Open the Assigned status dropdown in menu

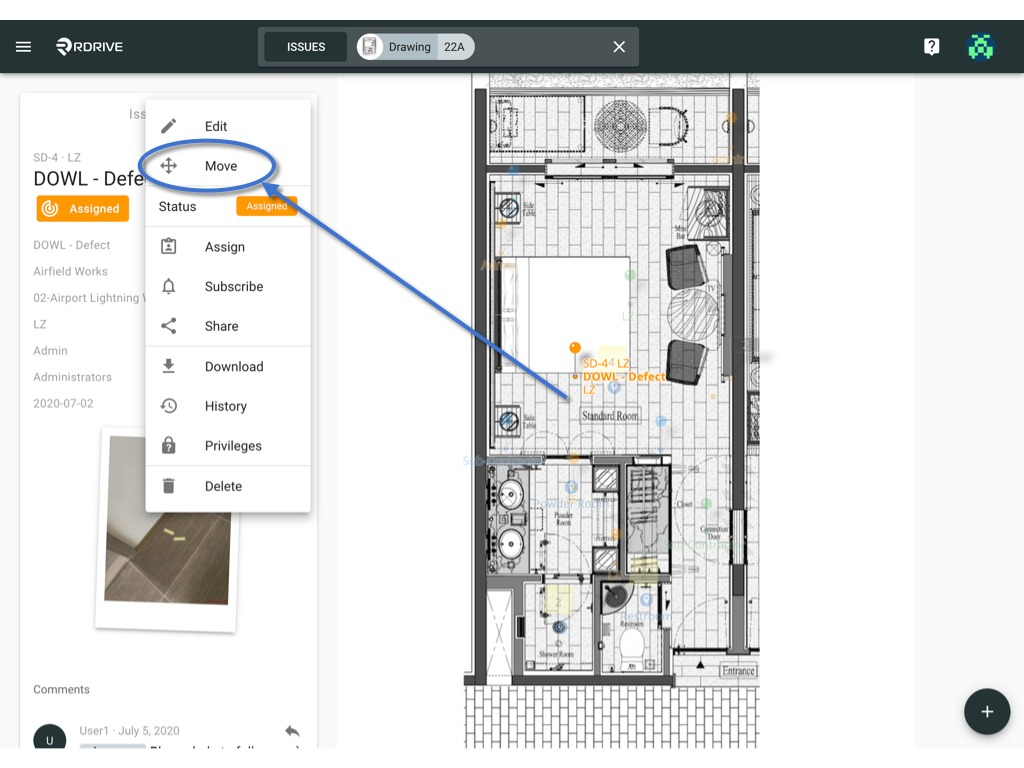tap(266, 206)
